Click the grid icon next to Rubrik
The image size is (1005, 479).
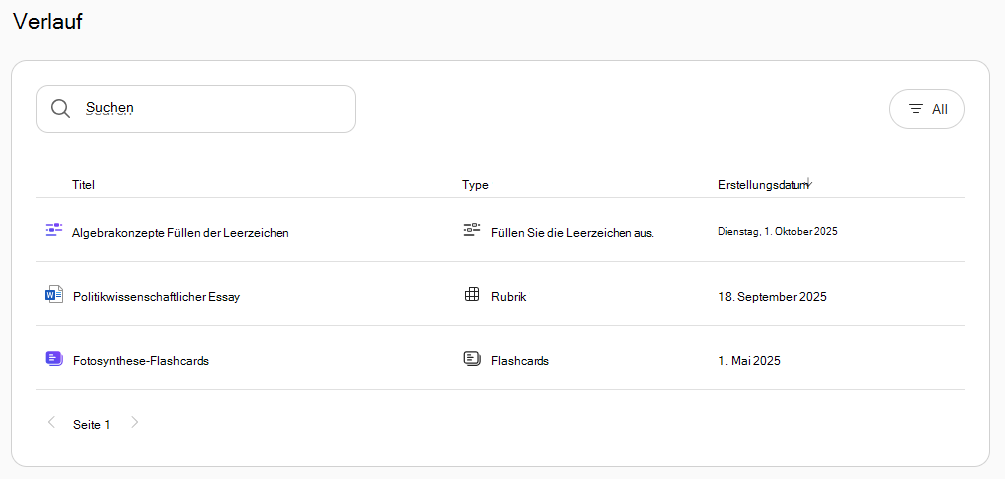(472, 295)
